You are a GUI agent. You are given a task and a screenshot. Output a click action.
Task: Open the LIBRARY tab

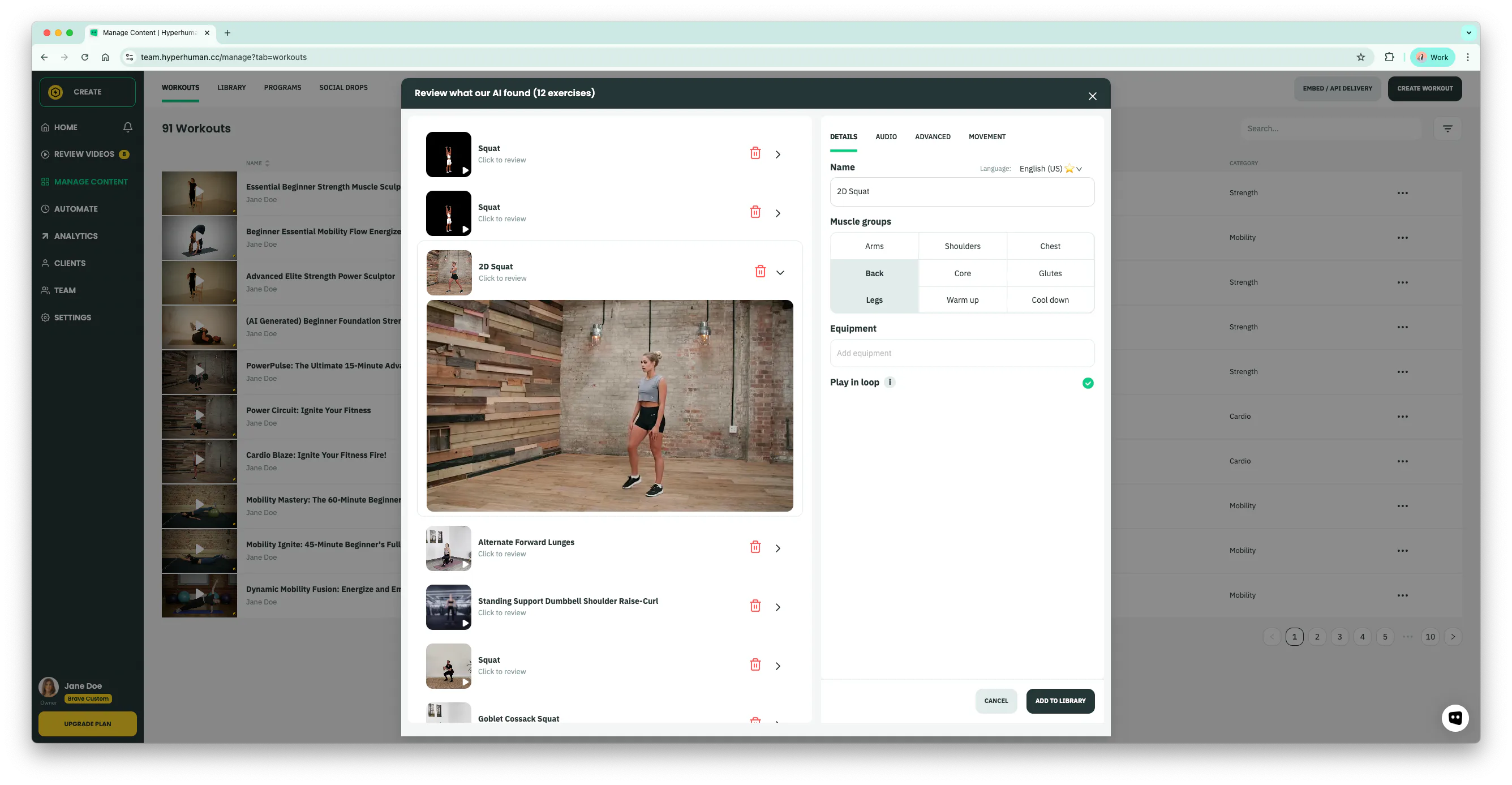coord(231,88)
